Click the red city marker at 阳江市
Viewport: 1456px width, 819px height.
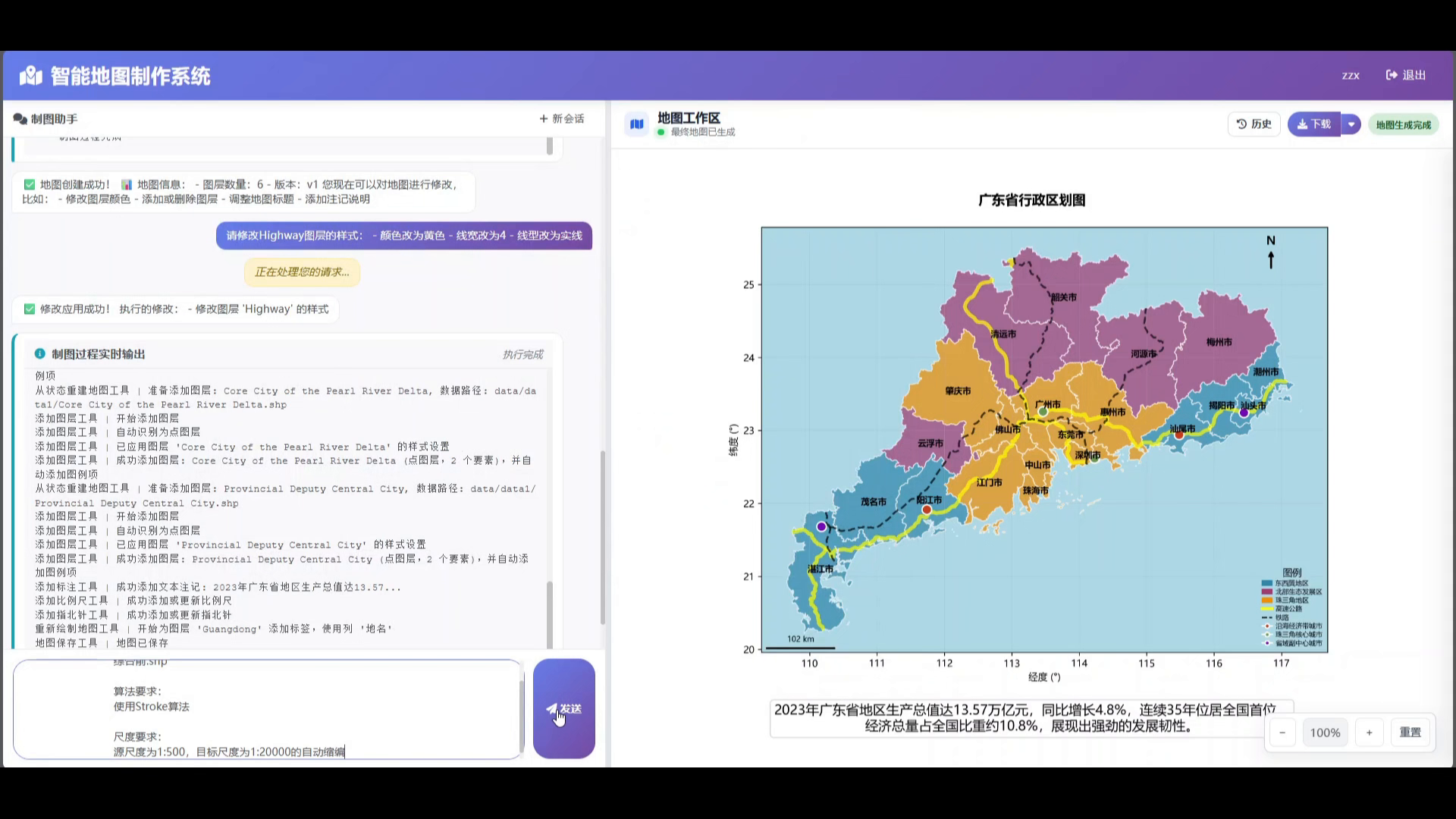click(926, 510)
